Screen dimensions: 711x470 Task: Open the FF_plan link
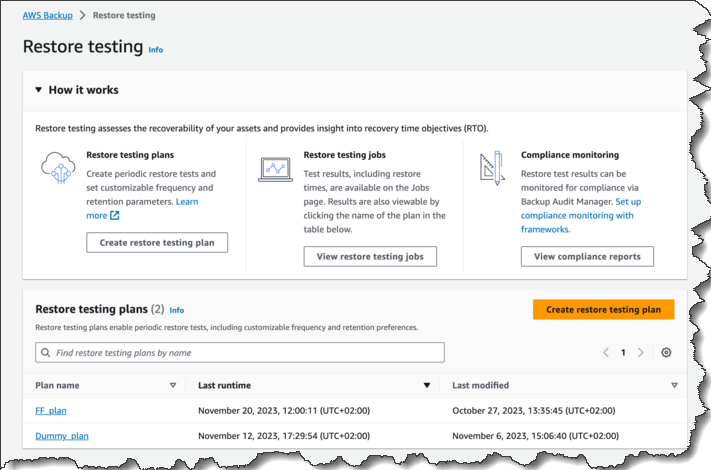51,411
